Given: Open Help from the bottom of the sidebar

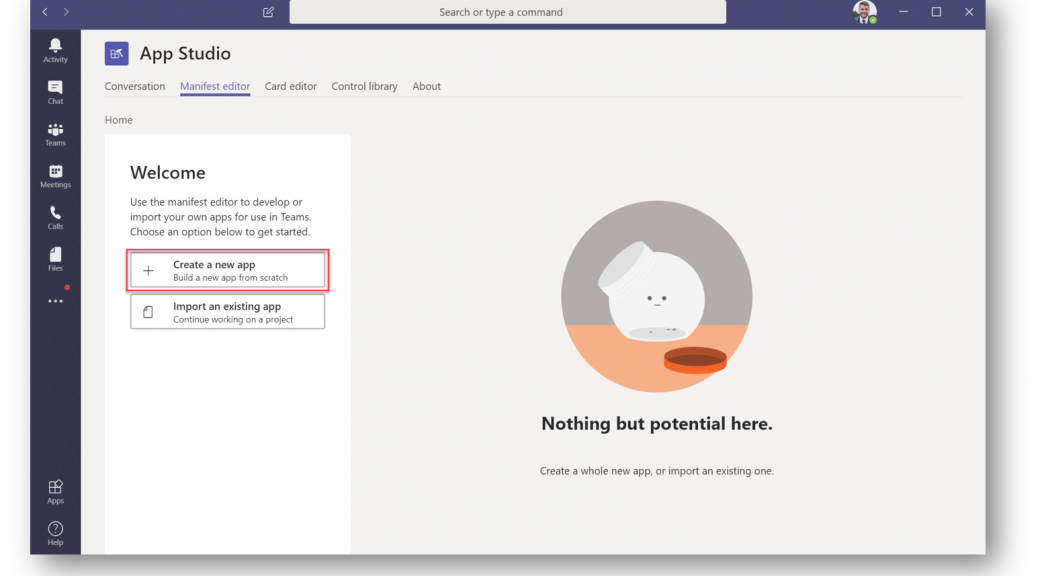Looking at the screenshot, I should [56, 534].
